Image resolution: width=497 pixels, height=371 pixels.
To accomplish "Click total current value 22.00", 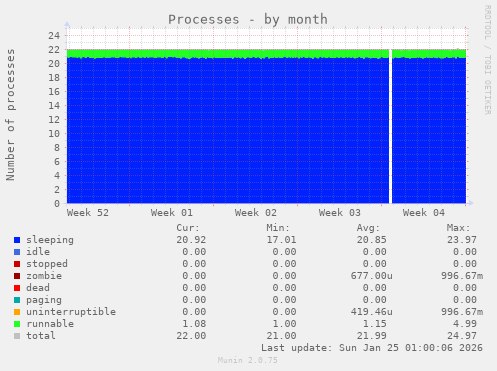I will [191, 336].
